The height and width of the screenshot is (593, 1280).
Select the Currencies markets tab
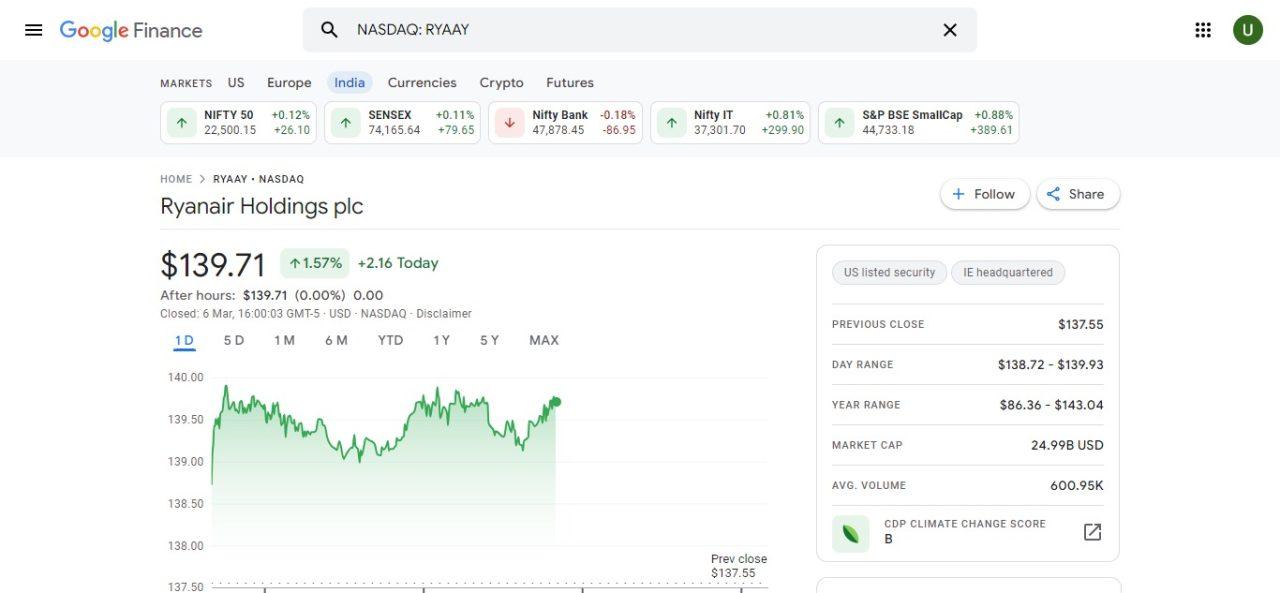click(422, 83)
